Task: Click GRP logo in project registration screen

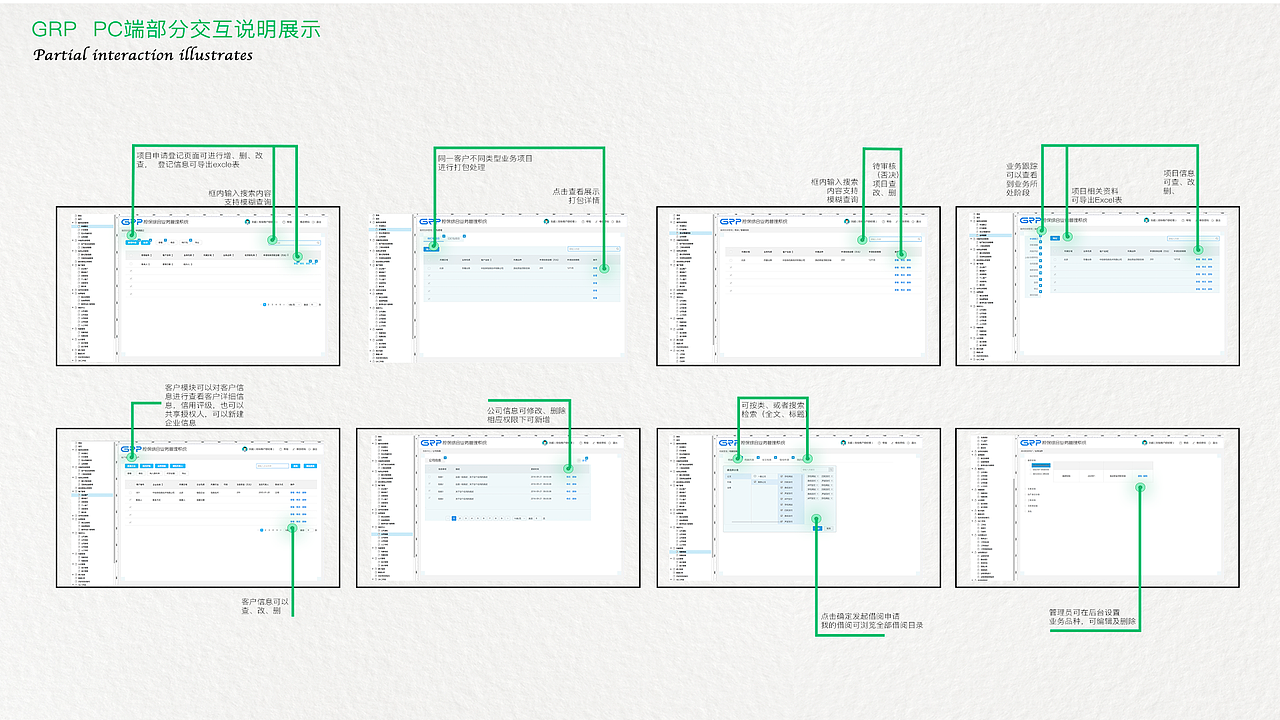Action: coord(132,222)
